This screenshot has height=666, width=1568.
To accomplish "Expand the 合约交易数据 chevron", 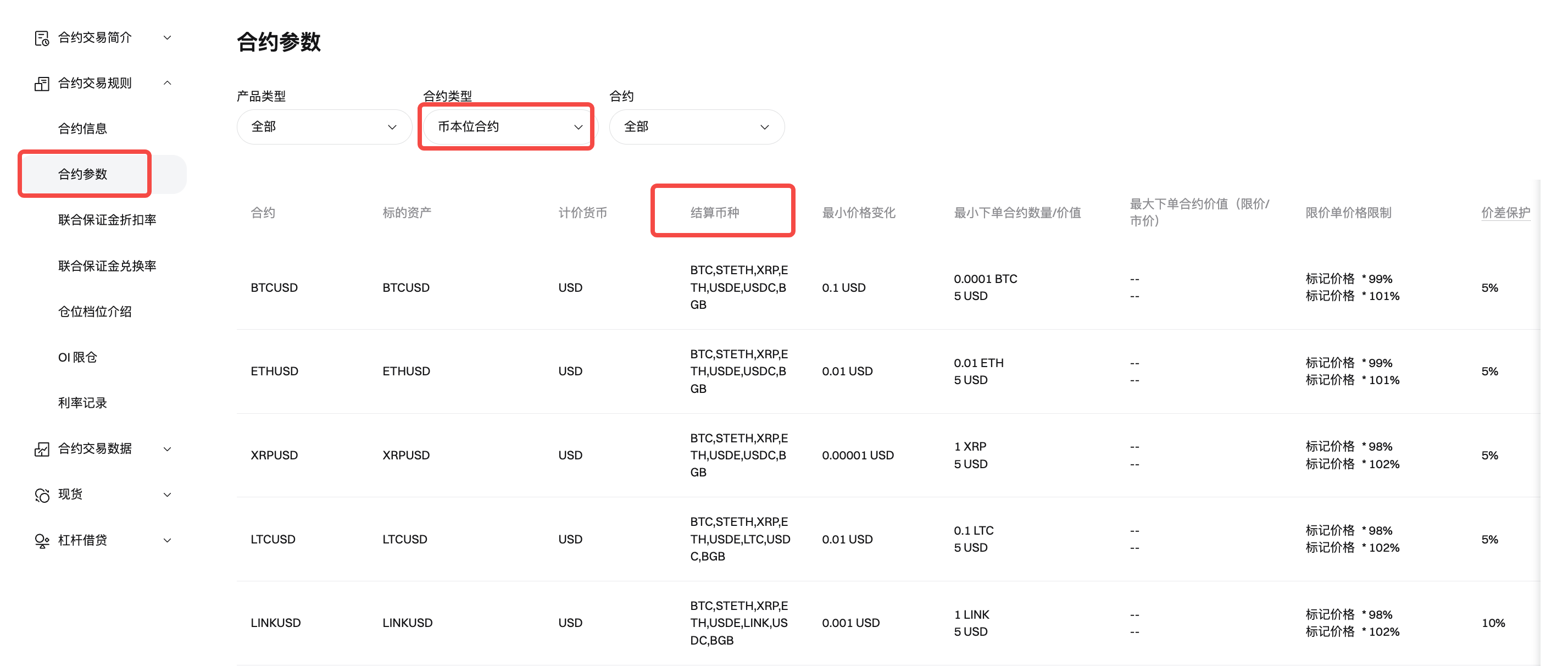I will (168, 449).
